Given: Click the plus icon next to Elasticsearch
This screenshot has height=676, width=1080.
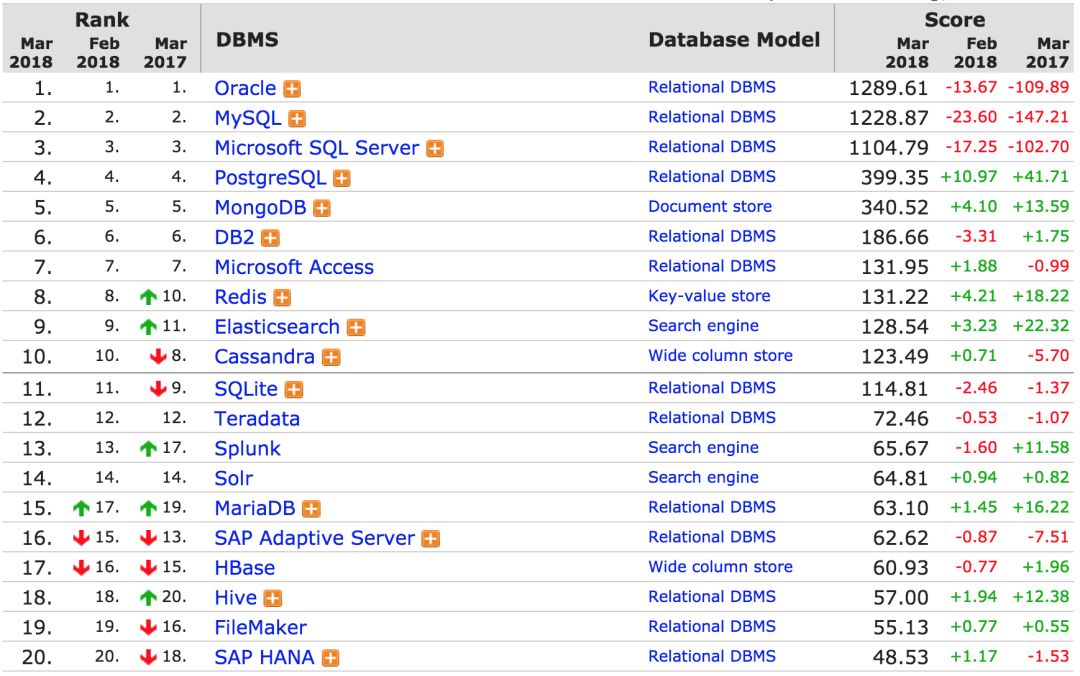Looking at the screenshot, I should pyautogui.click(x=356, y=328).
